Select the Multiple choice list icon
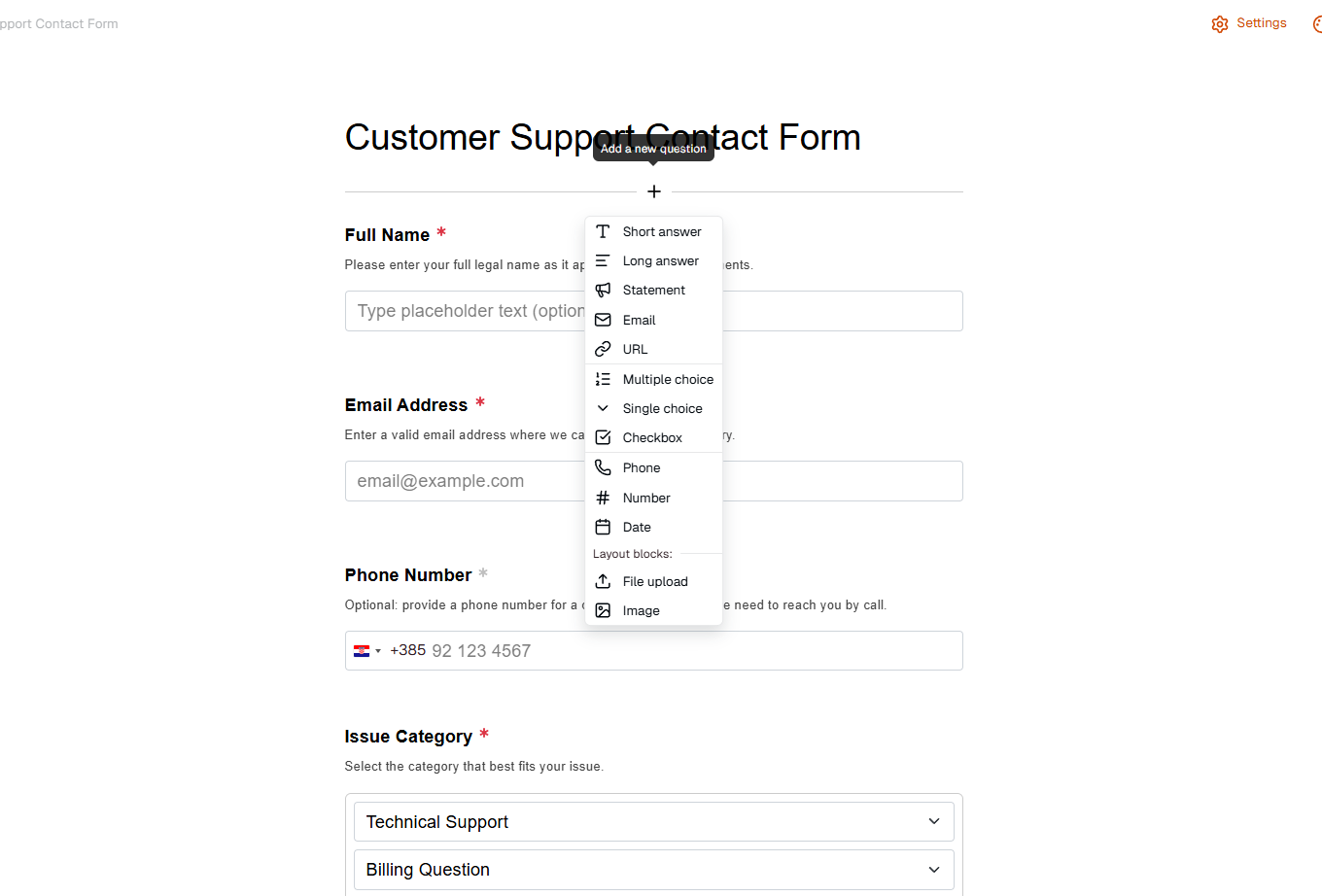Viewport: 1322px width, 896px height. [x=603, y=379]
